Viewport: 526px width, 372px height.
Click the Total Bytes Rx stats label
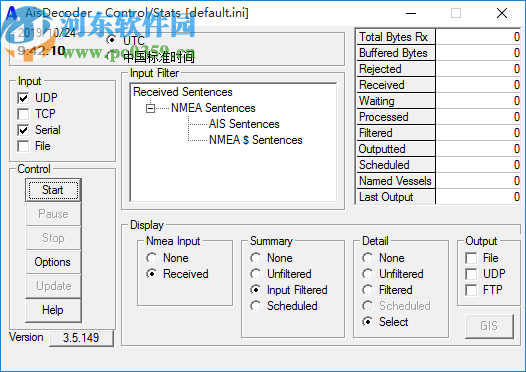click(x=396, y=37)
